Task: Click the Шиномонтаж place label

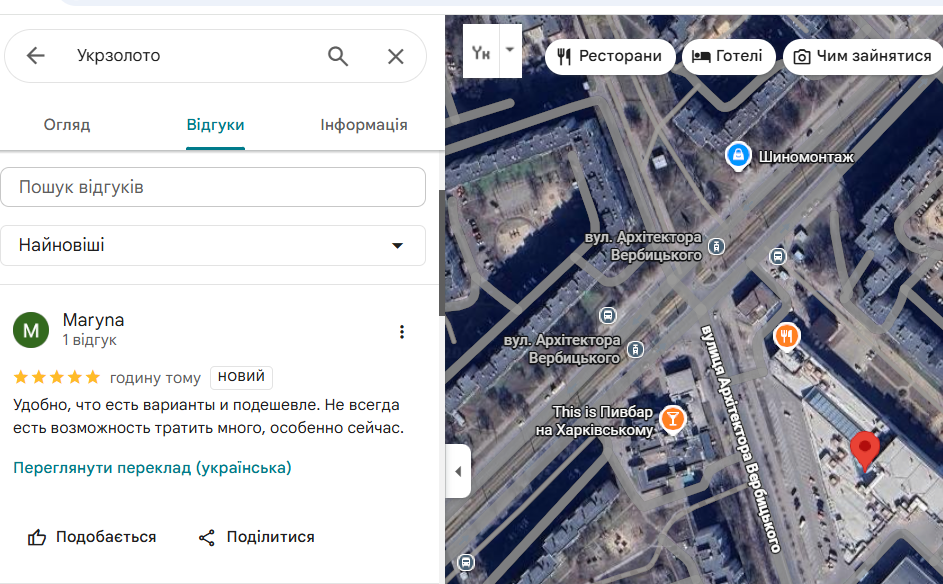Action: coord(806,157)
